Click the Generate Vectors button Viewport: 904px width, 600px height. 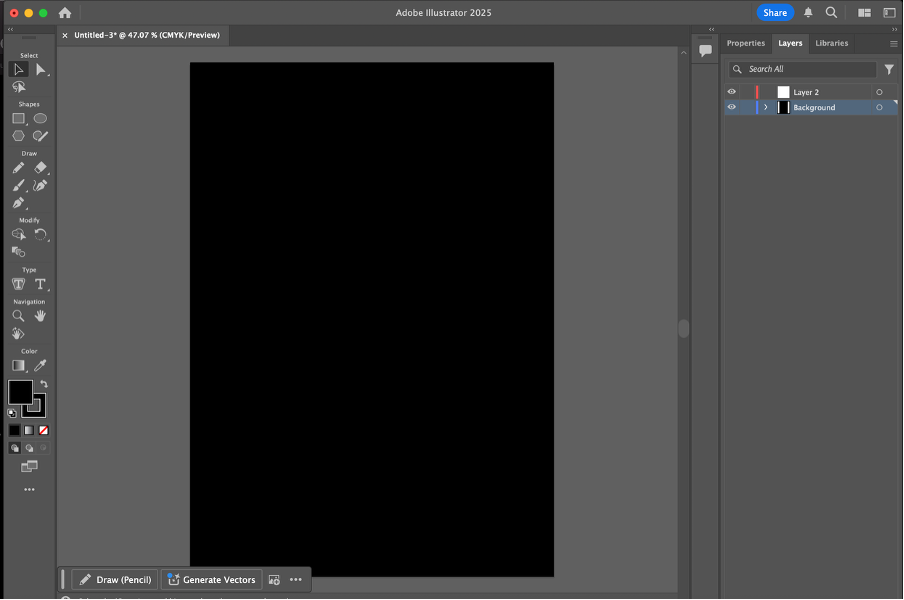point(212,580)
